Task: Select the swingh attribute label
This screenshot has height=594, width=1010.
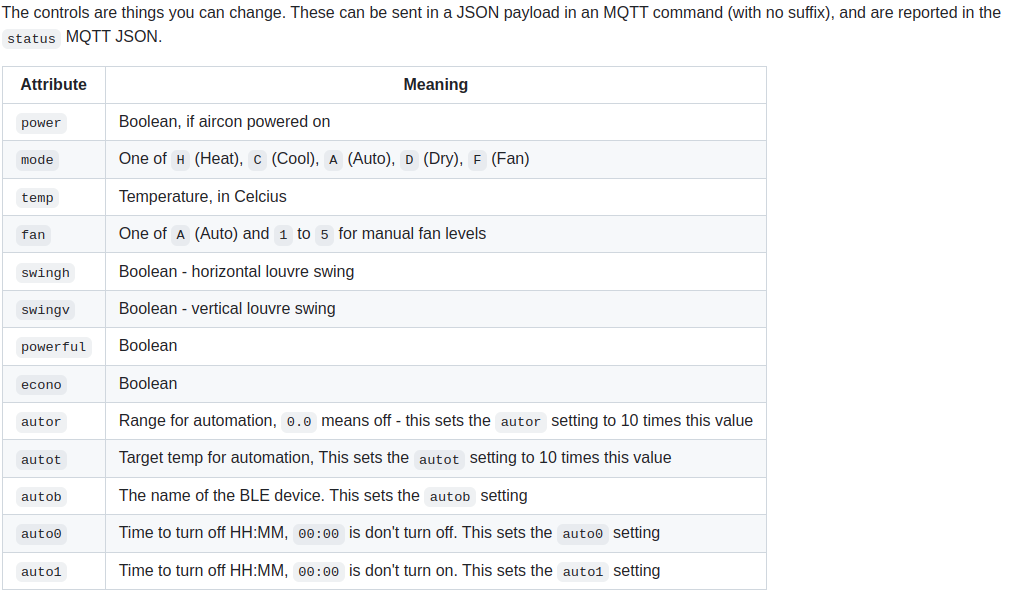Action: pyautogui.click(x=45, y=273)
